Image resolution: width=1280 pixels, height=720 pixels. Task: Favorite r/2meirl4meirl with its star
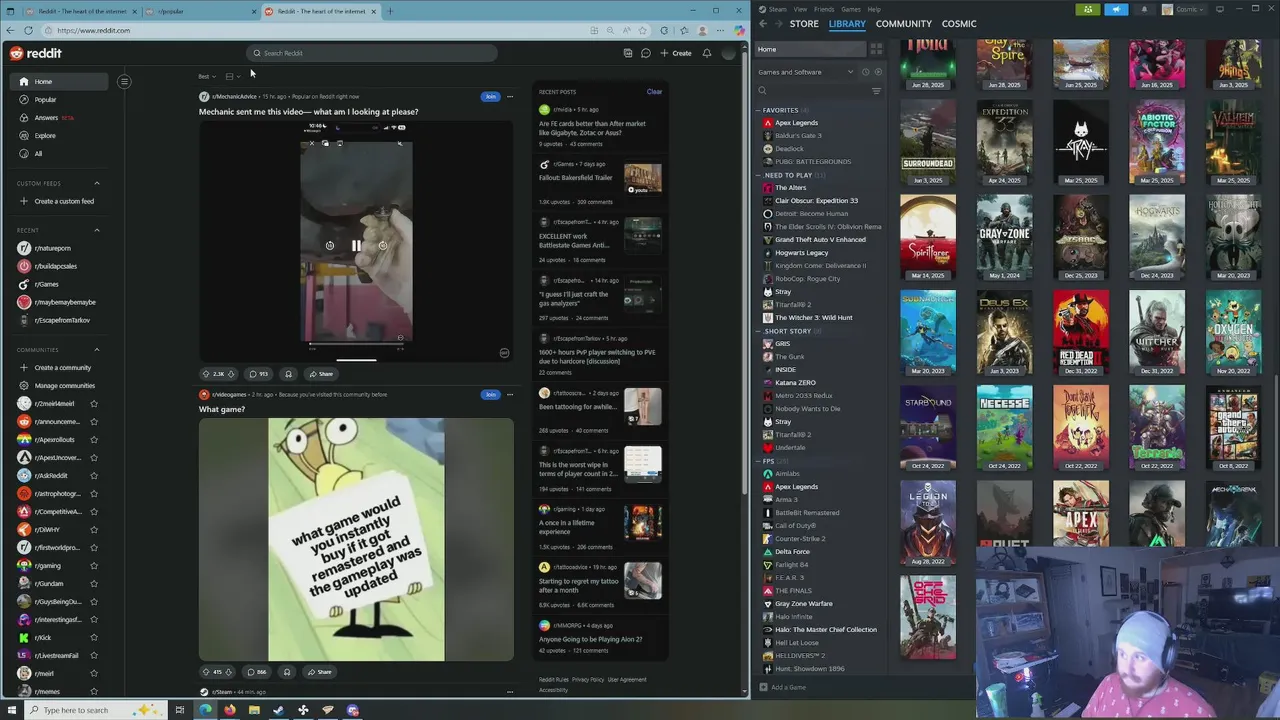94,404
